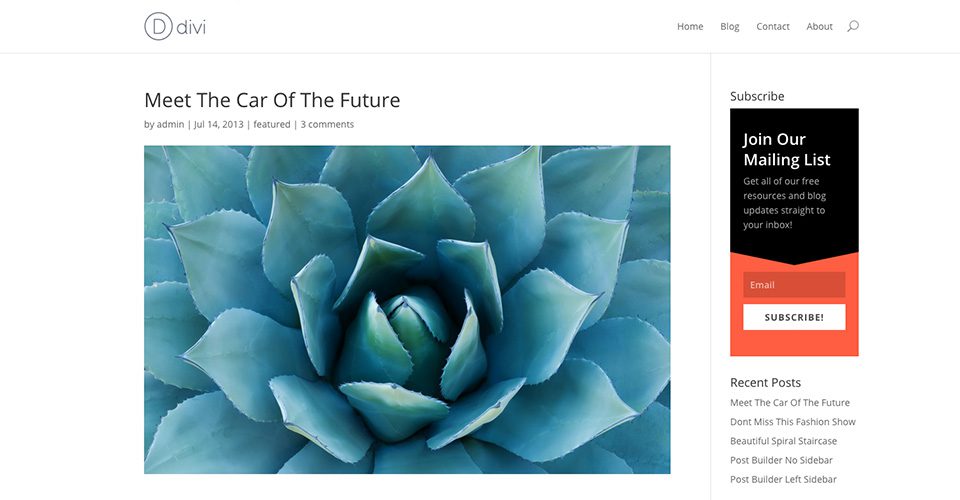Click the Email input field
The width and height of the screenshot is (960, 500).
pos(794,285)
